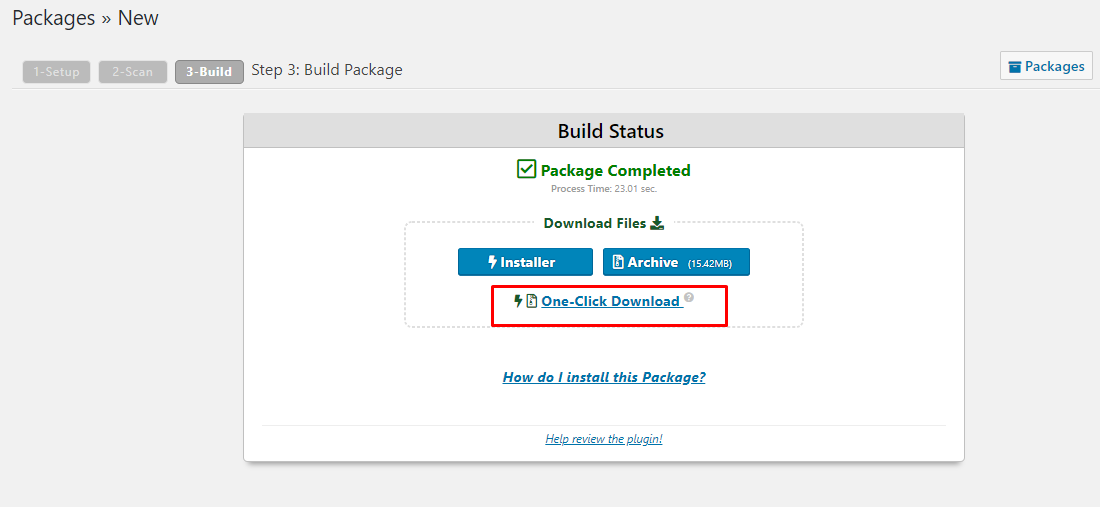Click the archive box icon in Packages button
This screenshot has width=1100, height=507.
coord(1015,67)
